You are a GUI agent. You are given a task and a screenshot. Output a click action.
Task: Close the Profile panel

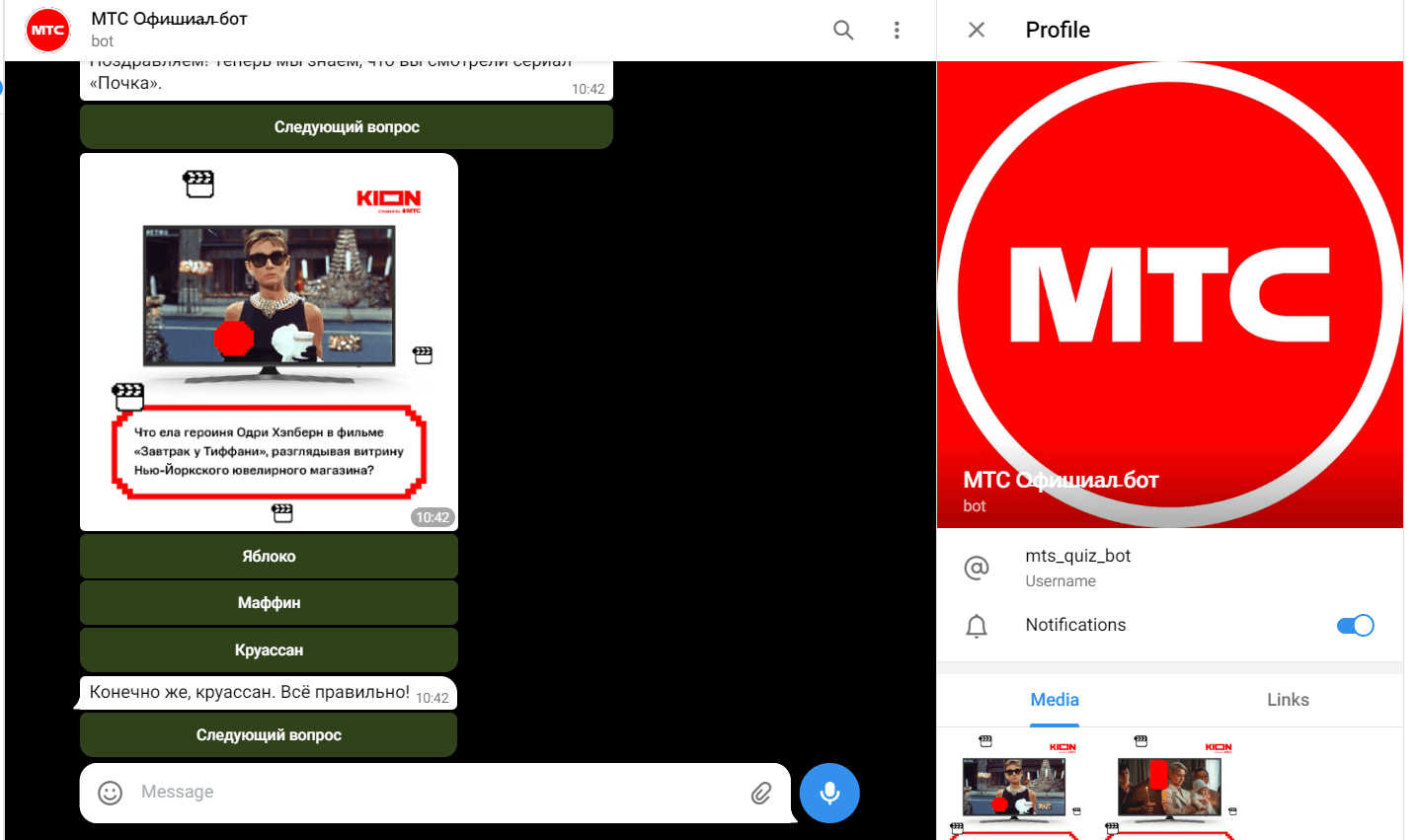coord(977,30)
